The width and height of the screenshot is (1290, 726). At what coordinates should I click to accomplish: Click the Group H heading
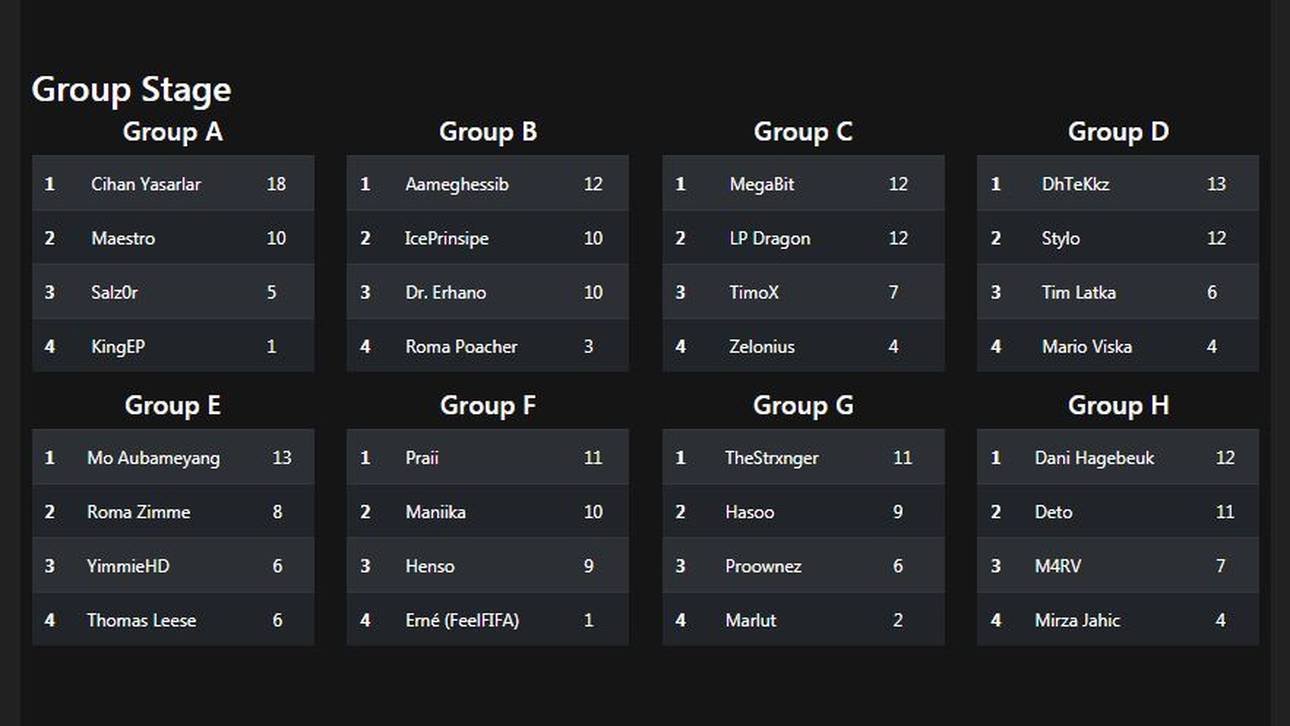(x=1118, y=406)
